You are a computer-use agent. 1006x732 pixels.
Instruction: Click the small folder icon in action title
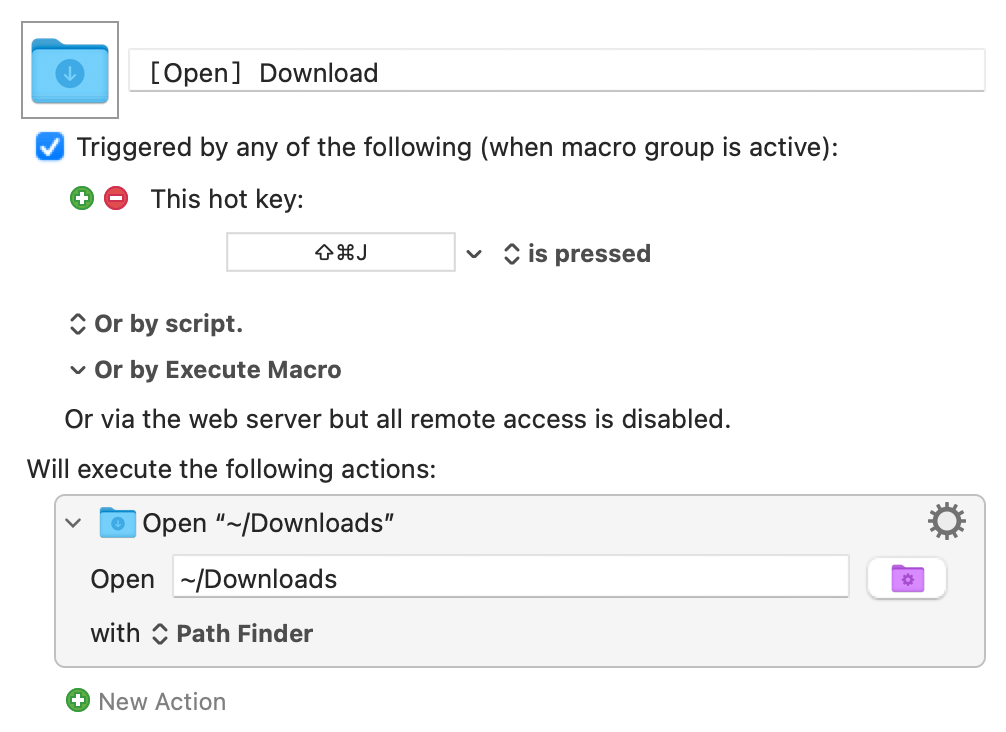point(117,523)
